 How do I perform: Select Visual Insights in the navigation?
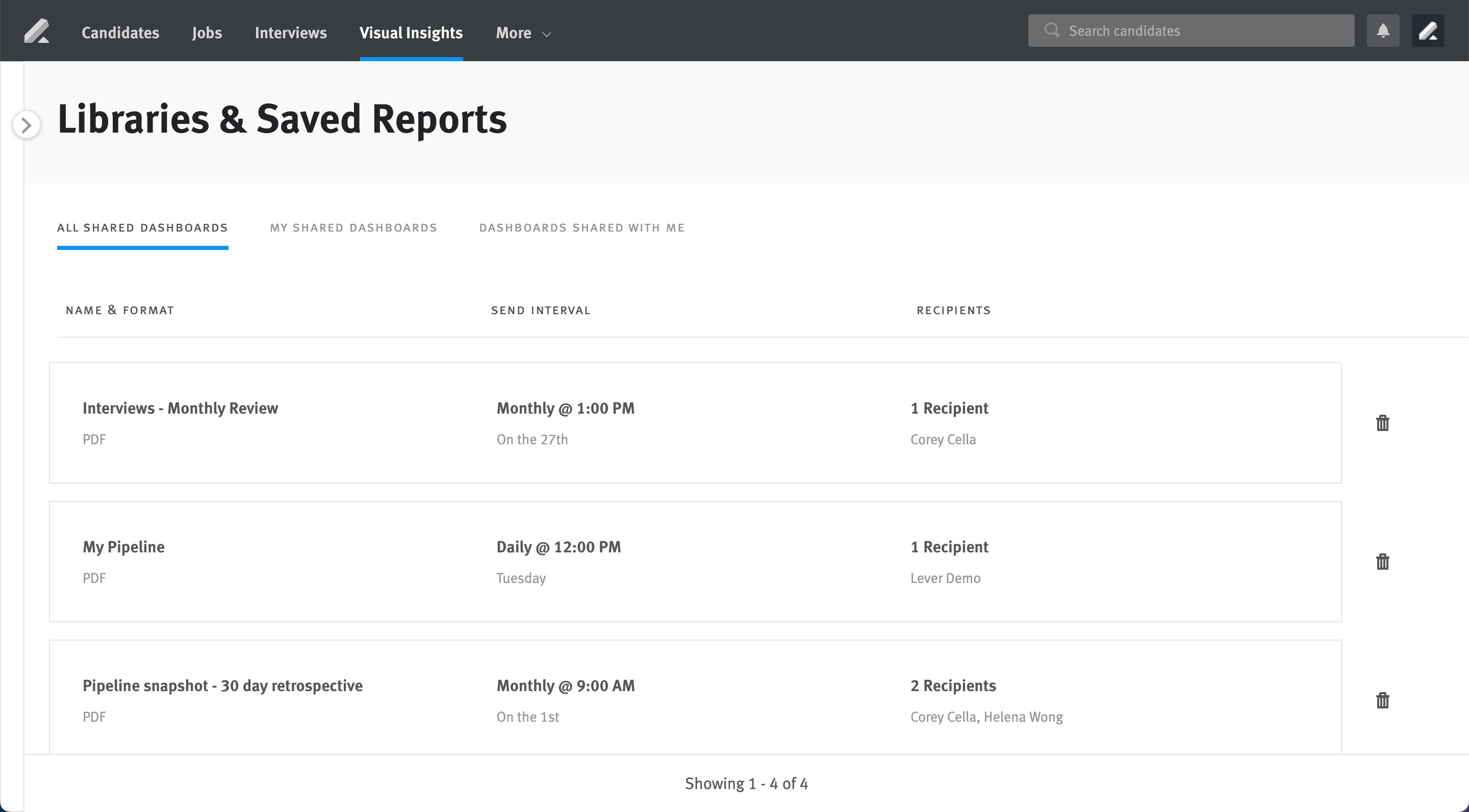point(411,33)
